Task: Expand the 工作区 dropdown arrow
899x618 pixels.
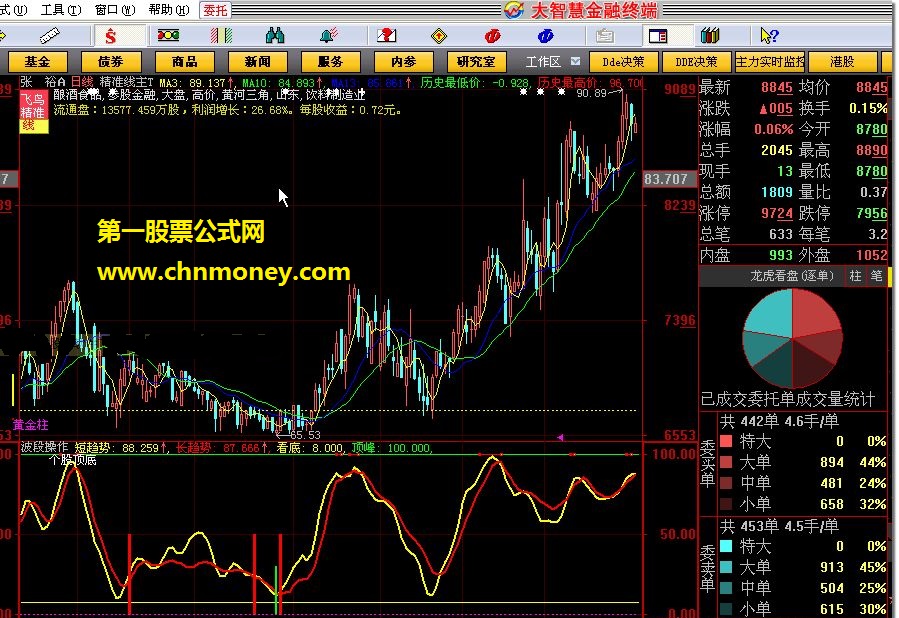Action: click(x=575, y=61)
